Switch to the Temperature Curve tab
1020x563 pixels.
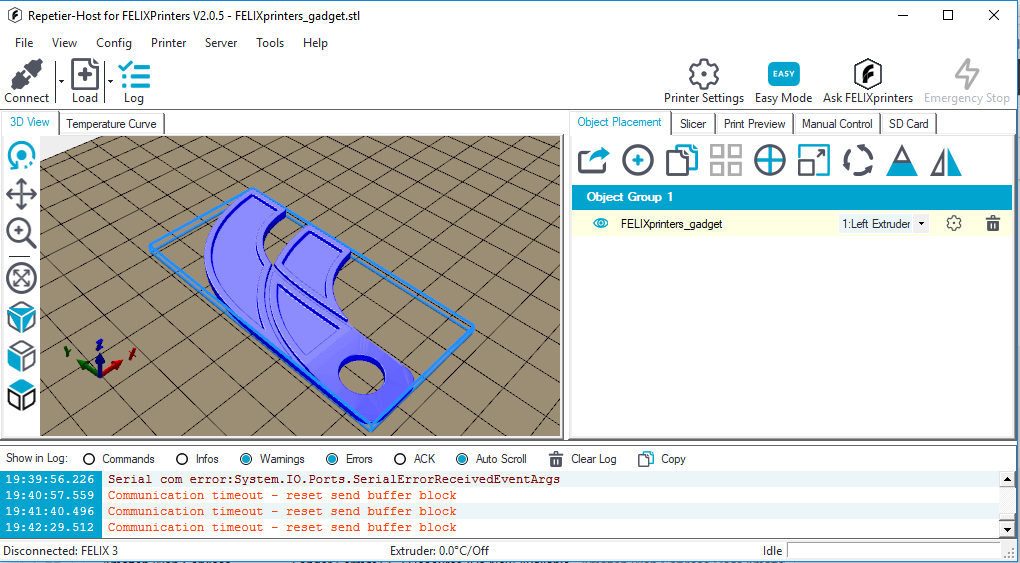click(x=111, y=124)
